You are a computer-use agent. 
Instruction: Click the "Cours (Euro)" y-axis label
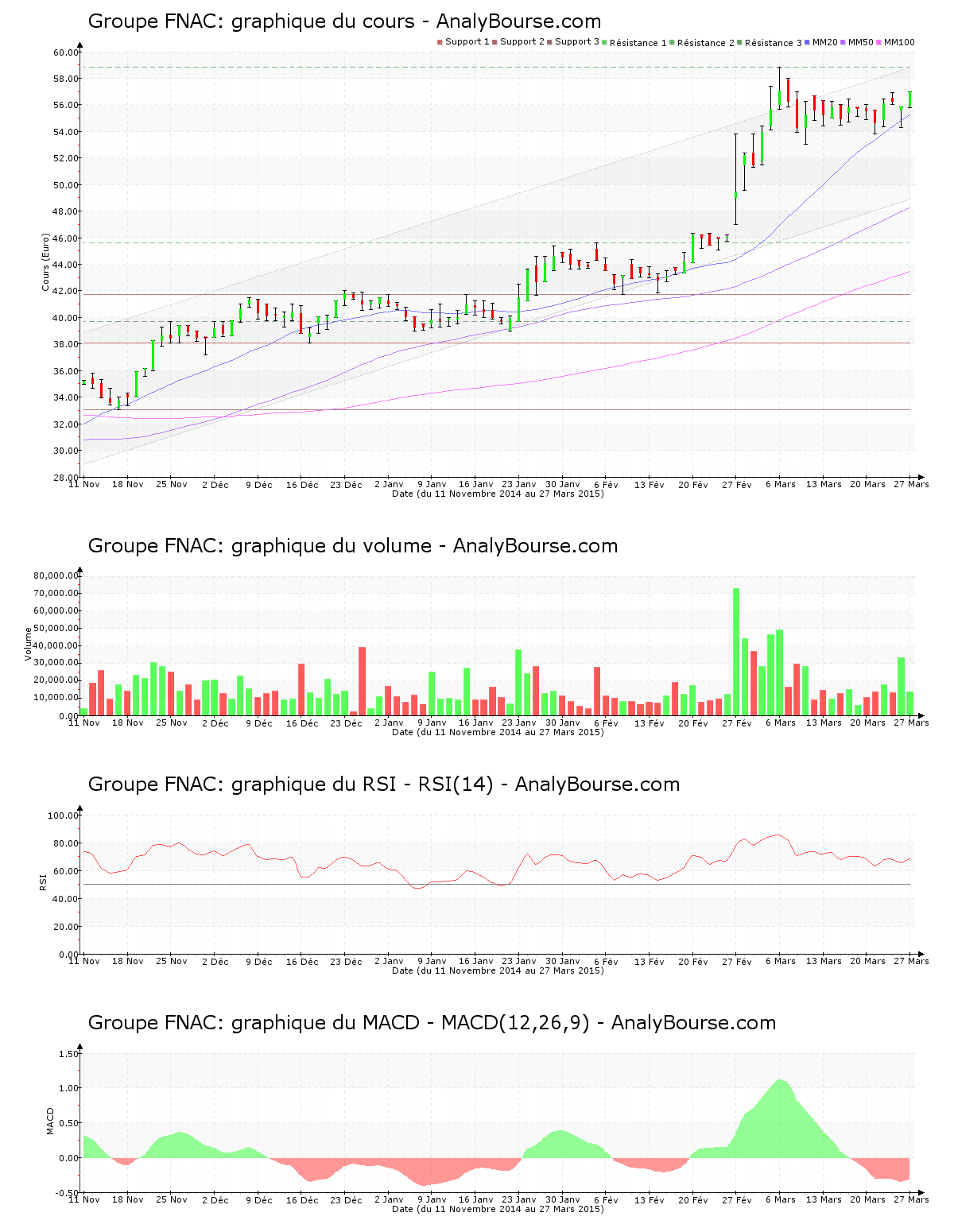pos(46,262)
